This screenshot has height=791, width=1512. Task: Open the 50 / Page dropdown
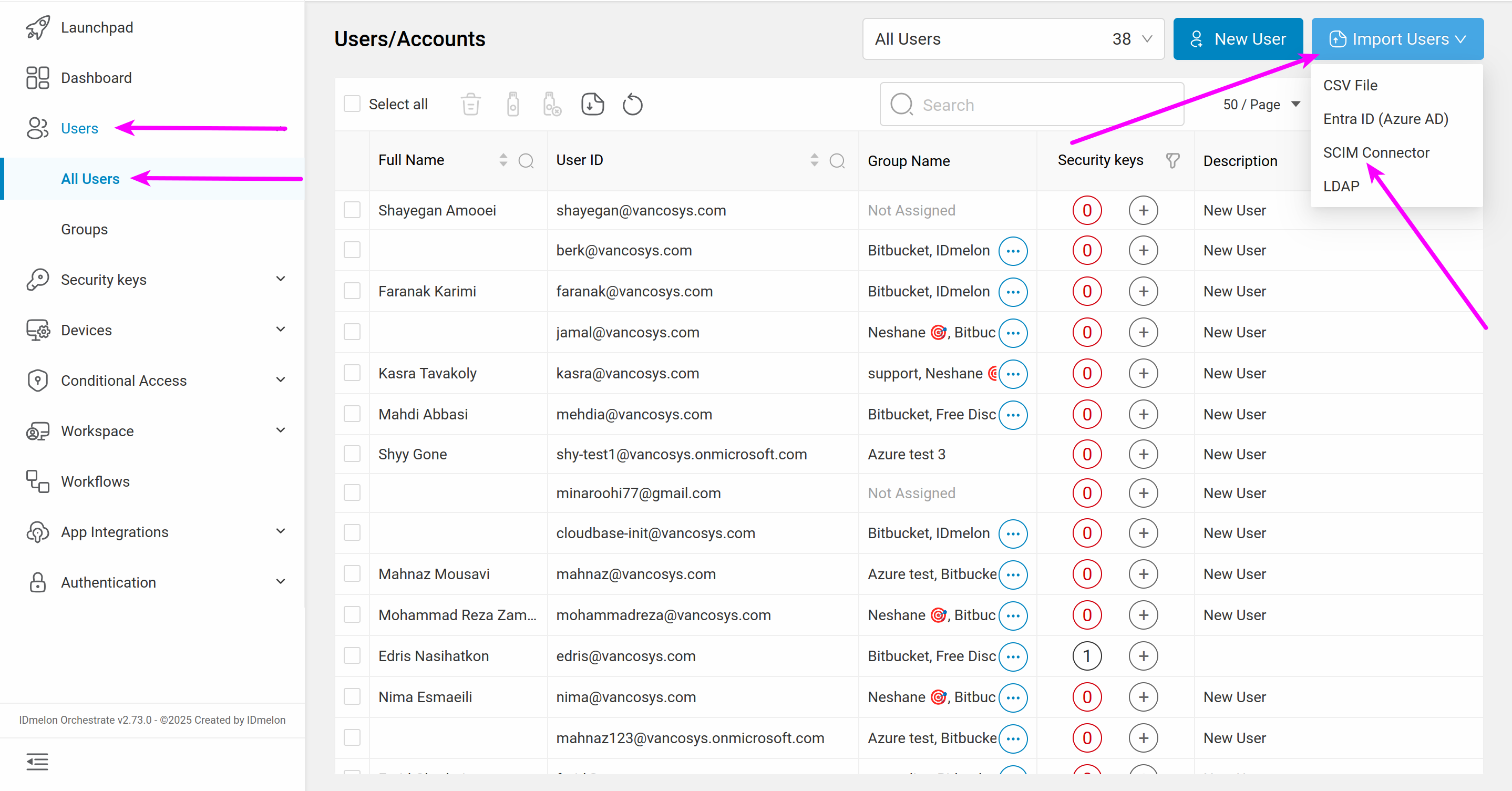coord(1262,105)
